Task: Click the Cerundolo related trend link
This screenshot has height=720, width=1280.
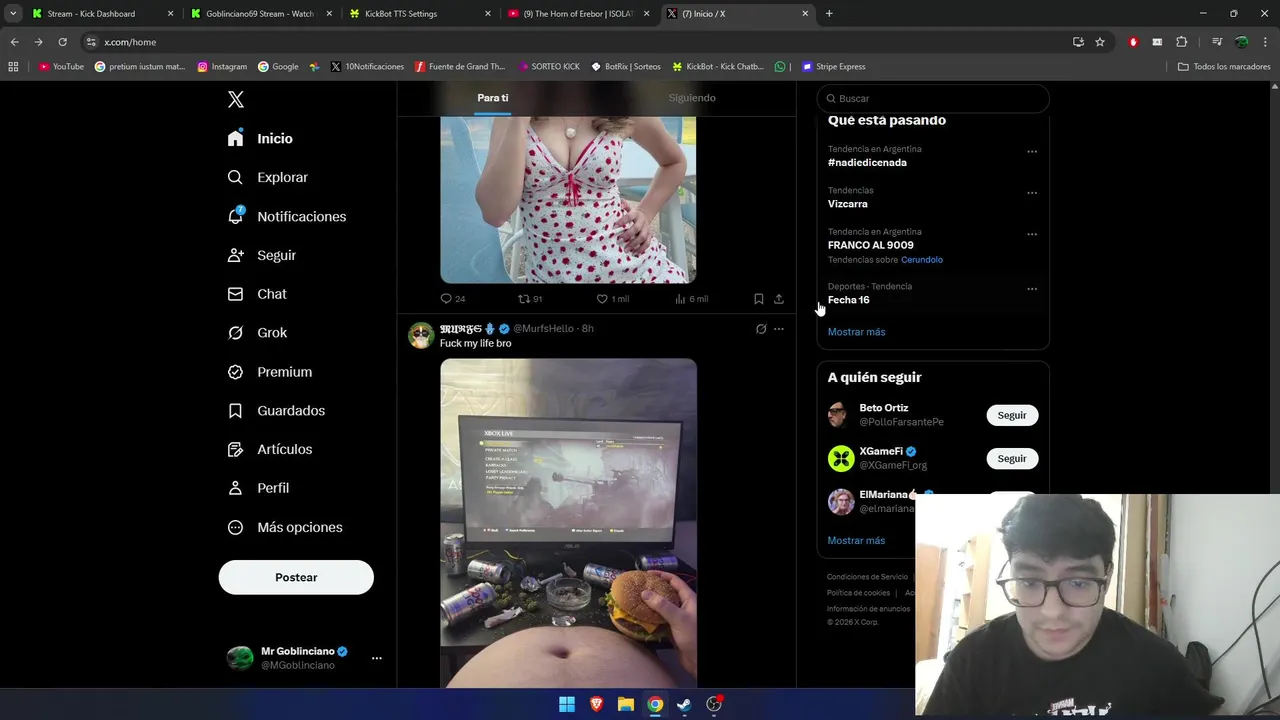Action: (922, 260)
